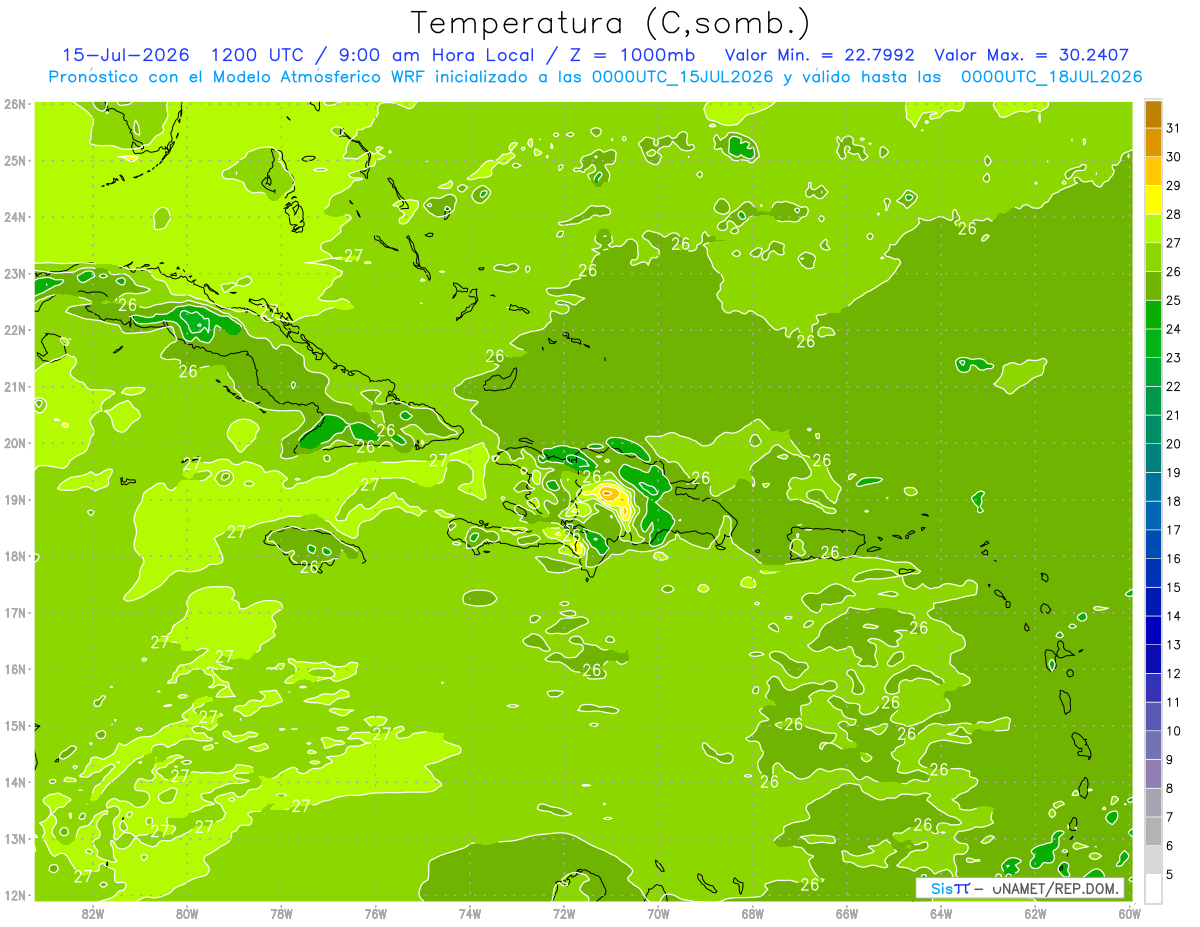1200x927 pixels.
Task: Click colorbar value label 25
Action: point(1174,300)
